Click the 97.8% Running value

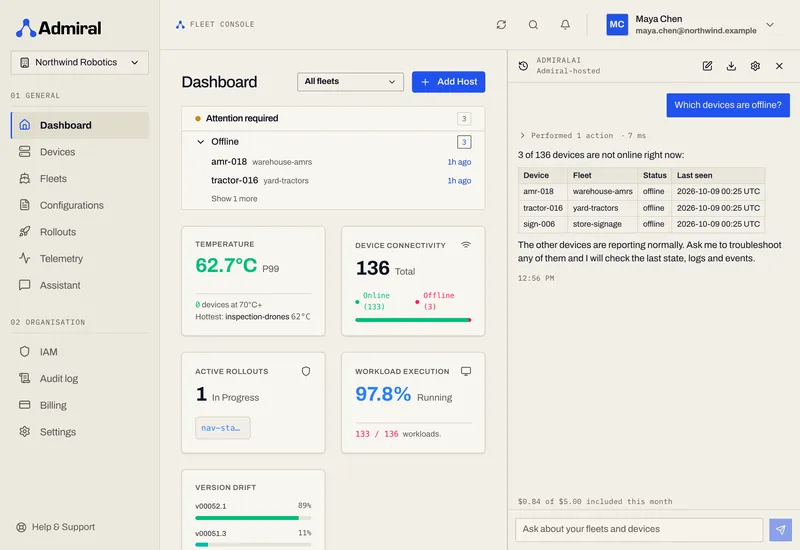pyautogui.click(x=383, y=394)
